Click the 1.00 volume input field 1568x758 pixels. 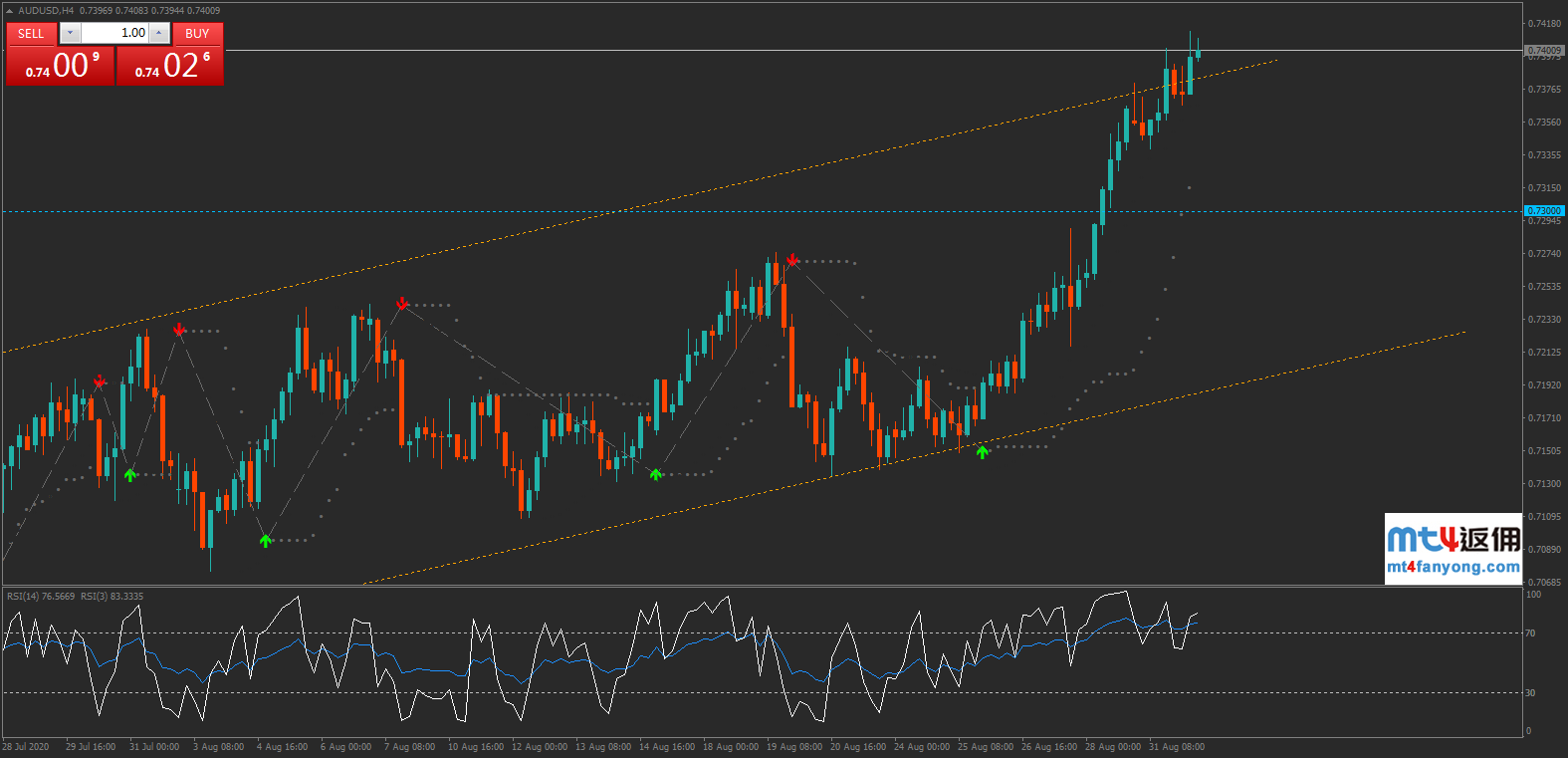[x=113, y=33]
